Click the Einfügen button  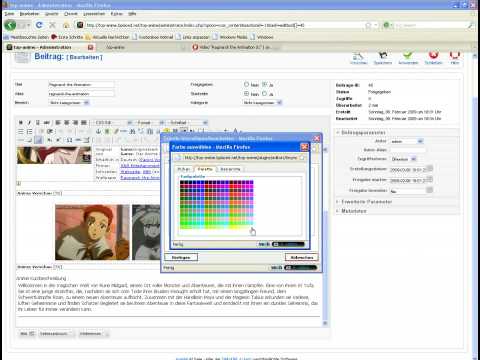pos(181,257)
